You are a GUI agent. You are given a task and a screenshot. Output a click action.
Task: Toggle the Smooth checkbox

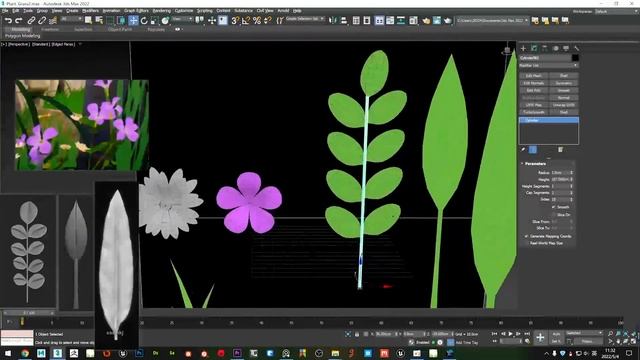tap(554, 207)
